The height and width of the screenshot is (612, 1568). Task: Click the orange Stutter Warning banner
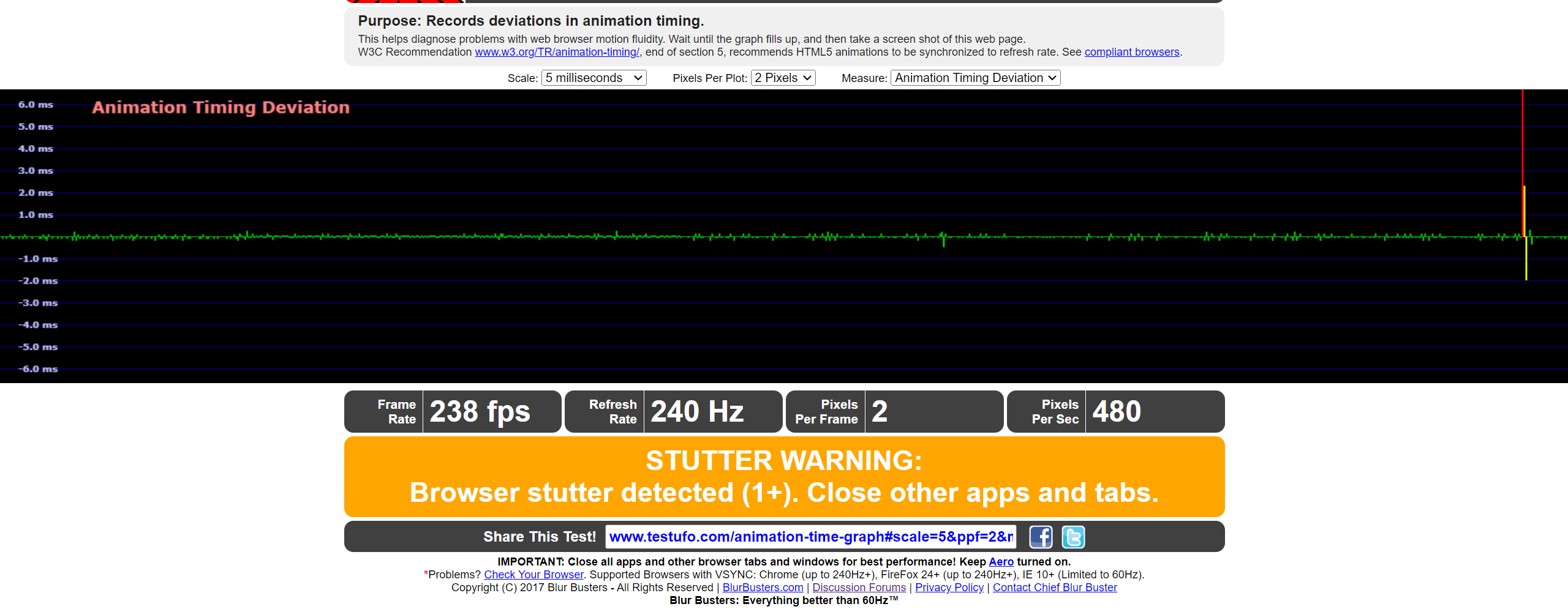point(784,477)
